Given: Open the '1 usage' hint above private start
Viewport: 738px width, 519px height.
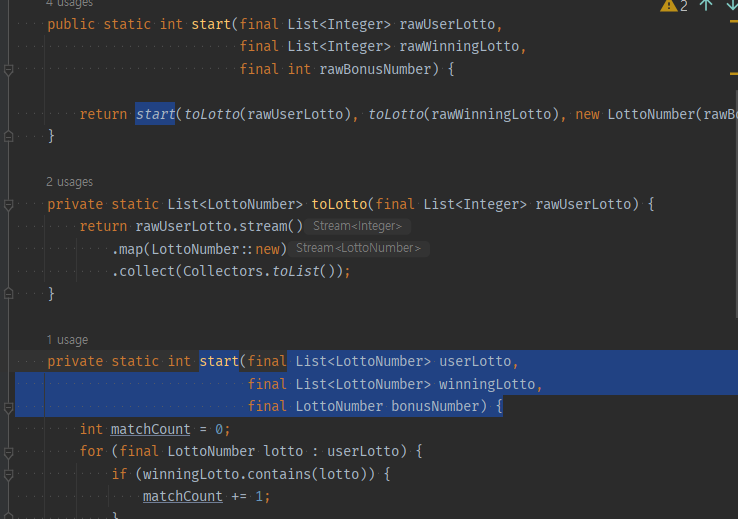Looking at the screenshot, I should click(x=67, y=340).
